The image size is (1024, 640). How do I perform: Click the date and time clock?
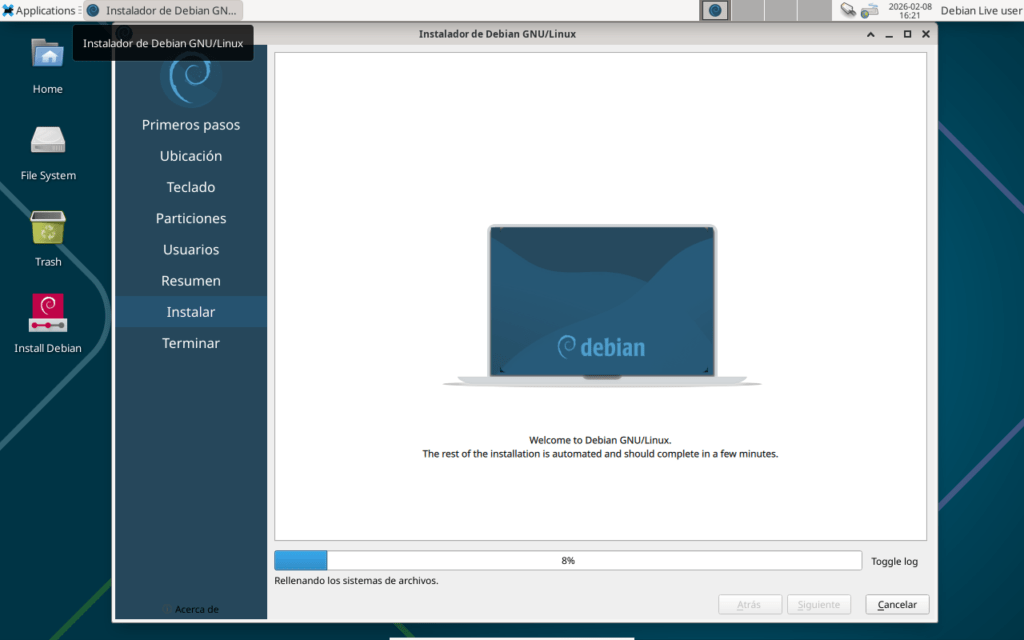coord(910,10)
